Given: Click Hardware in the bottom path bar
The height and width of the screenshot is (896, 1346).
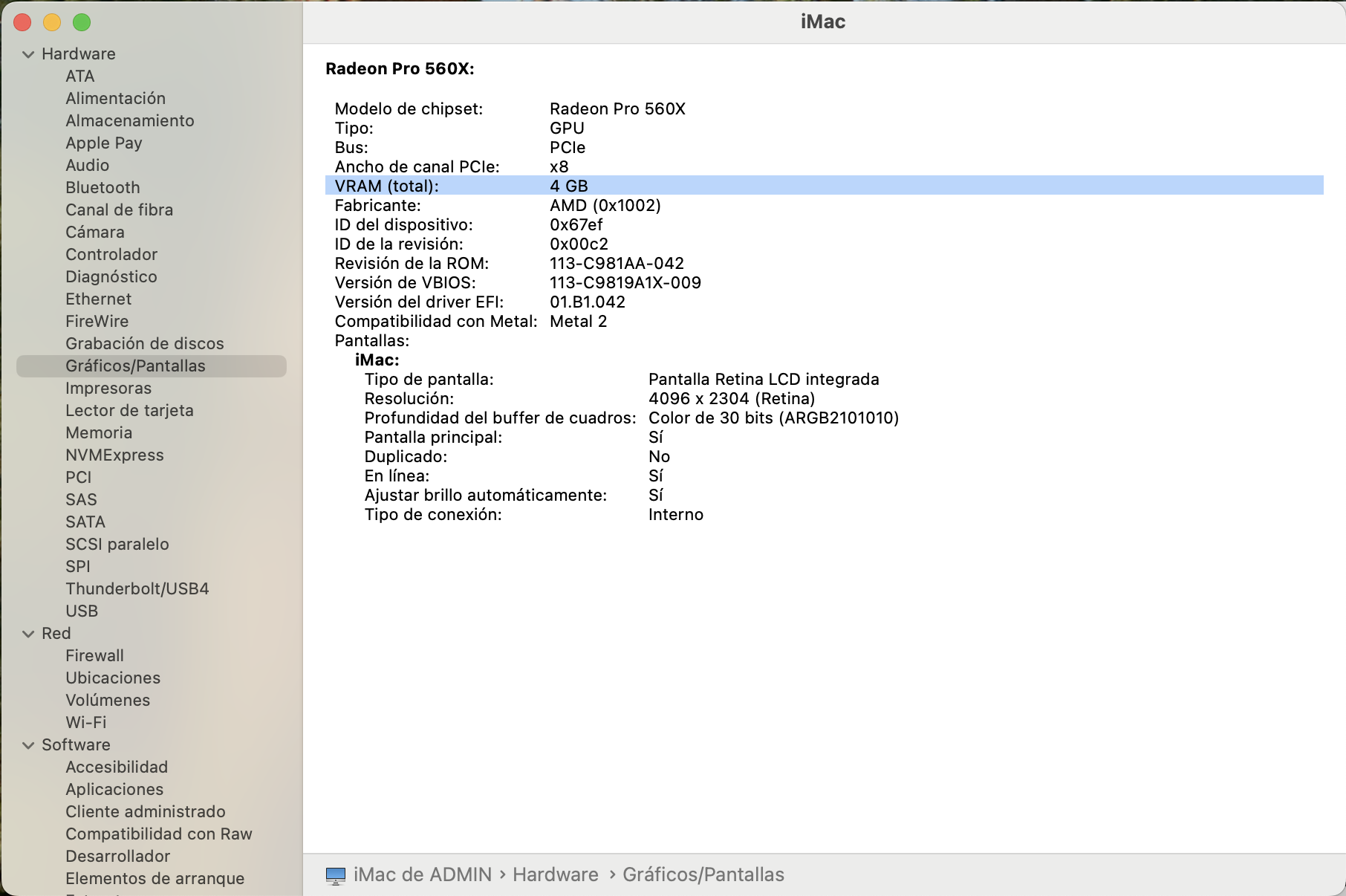Looking at the screenshot, I should [x=555, y=875].
